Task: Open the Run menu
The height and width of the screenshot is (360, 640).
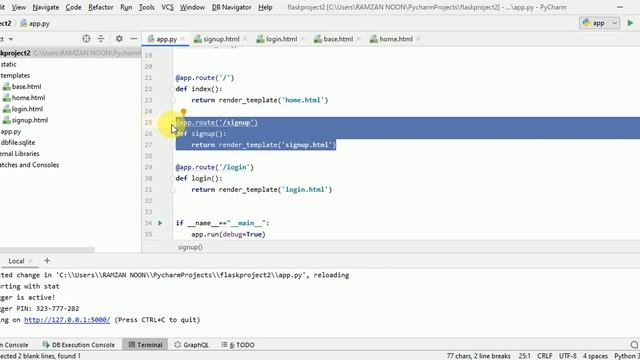Action: click(x=126, y=7)
